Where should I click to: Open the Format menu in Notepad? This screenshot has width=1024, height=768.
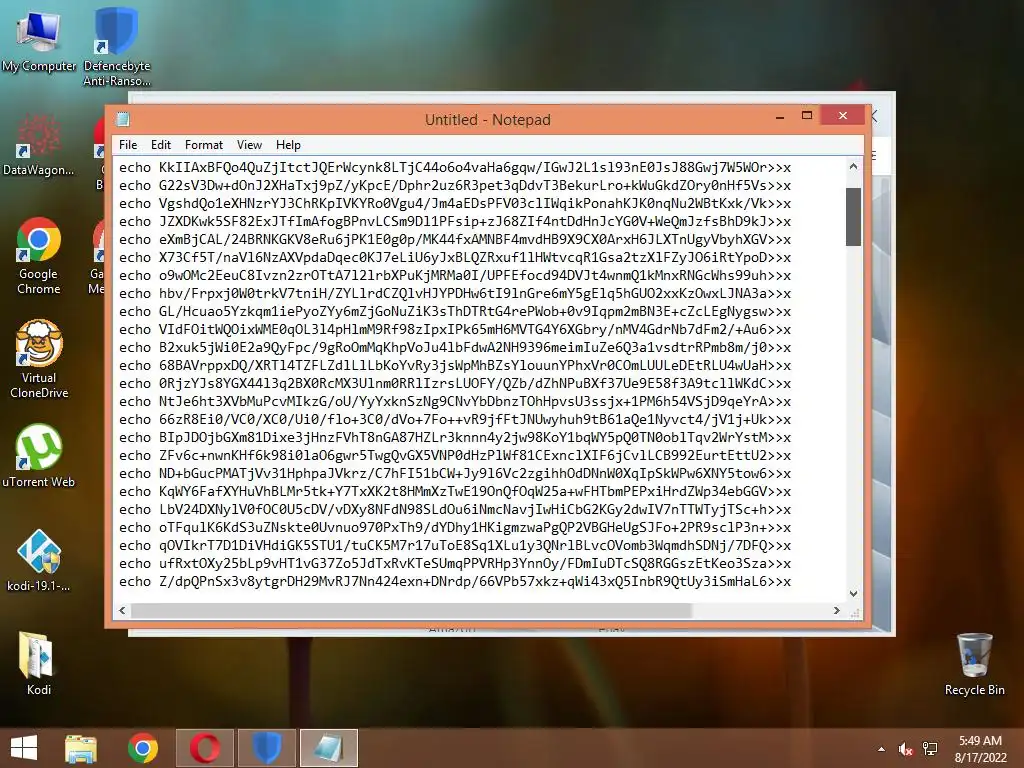204,145
